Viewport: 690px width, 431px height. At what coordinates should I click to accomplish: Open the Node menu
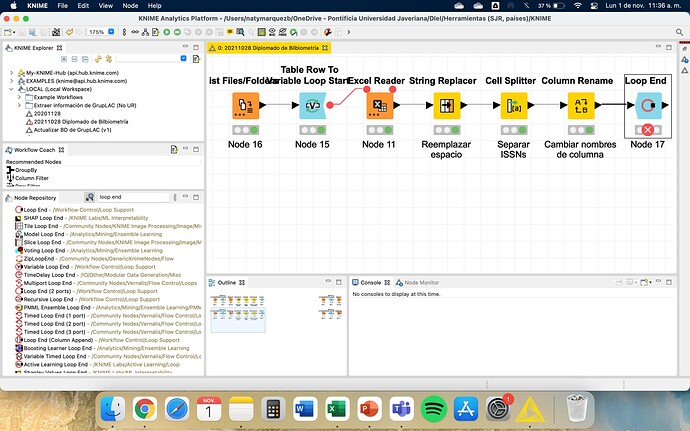130,6
